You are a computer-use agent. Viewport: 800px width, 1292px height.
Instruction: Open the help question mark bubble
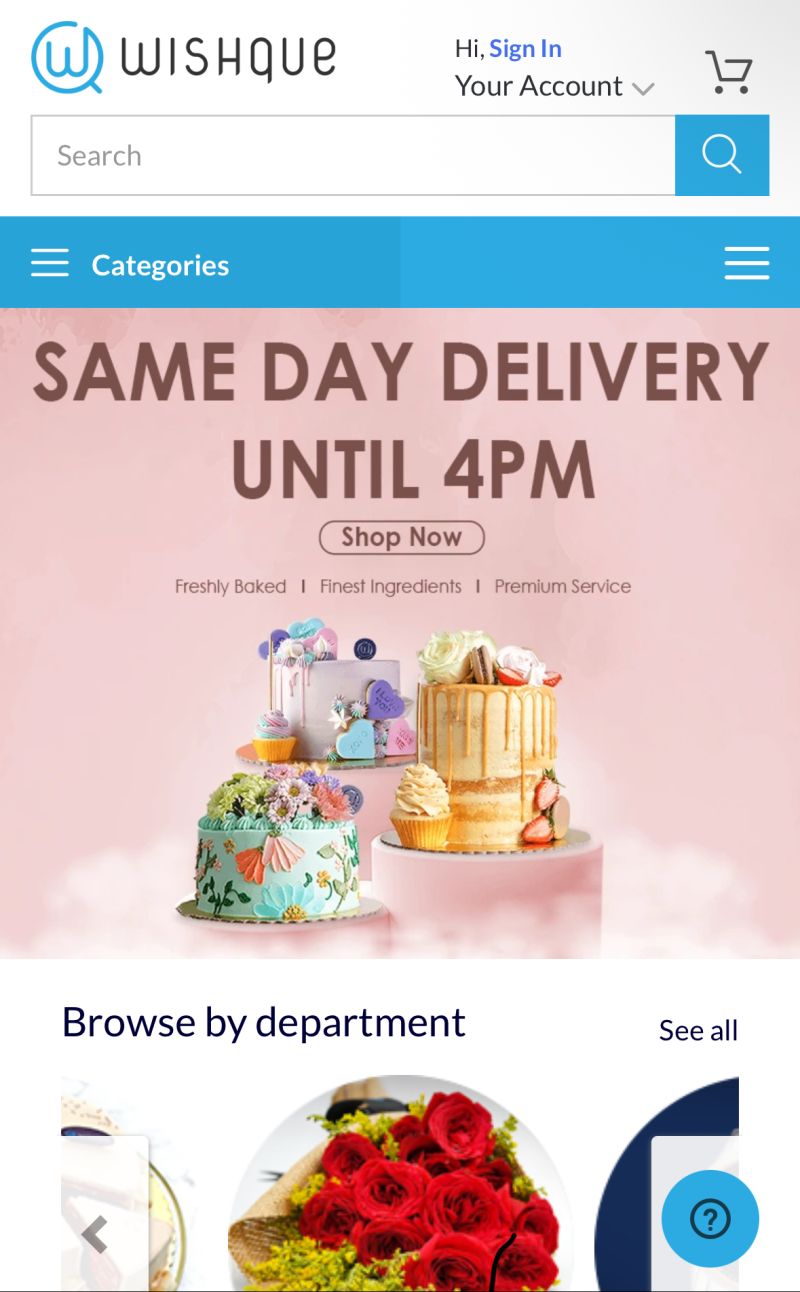tap(710, 1219)
